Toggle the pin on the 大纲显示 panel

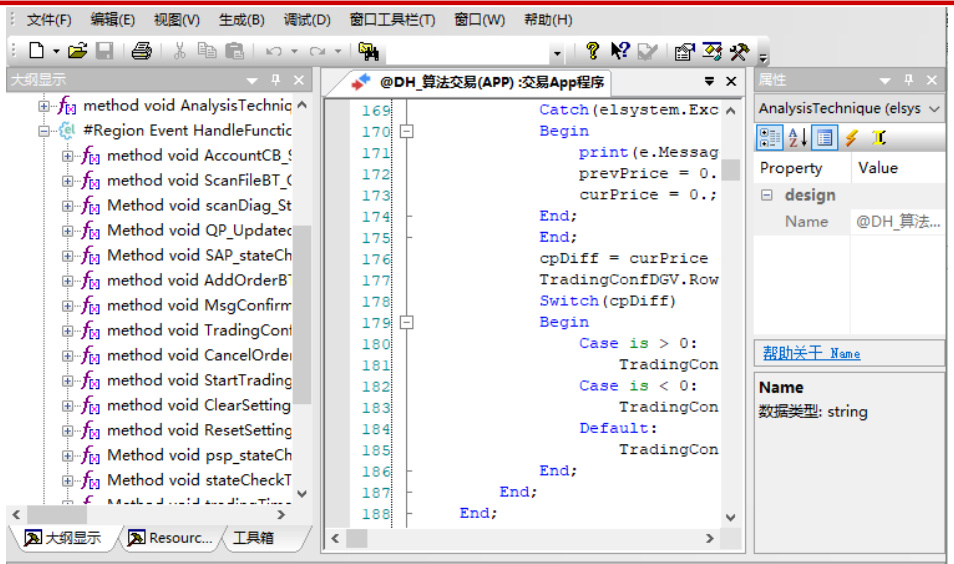[x=276, y=80]
